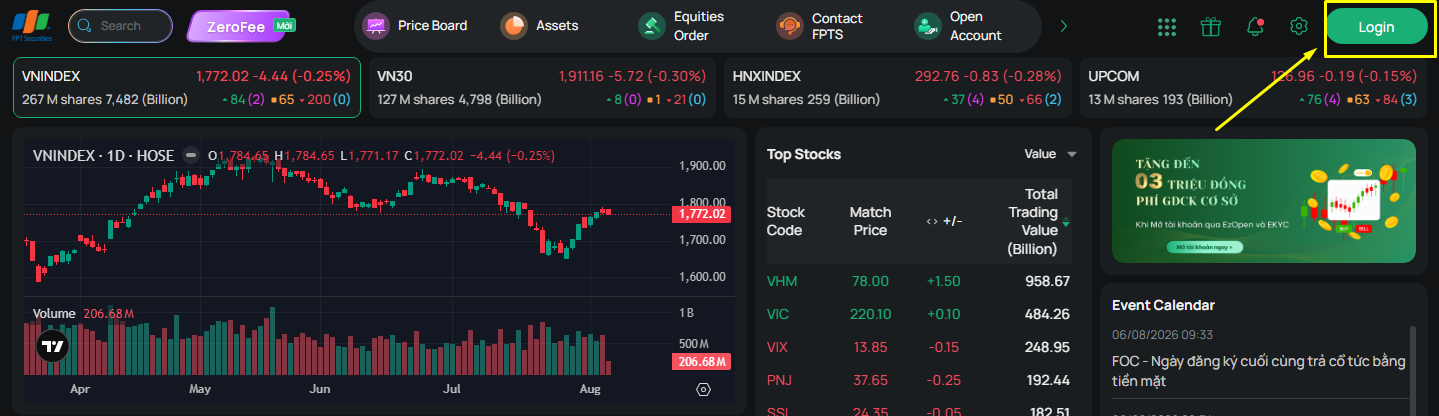Click the Event Calendar heading
The width and height of the screenshot is (1439, 416).
1163,305
